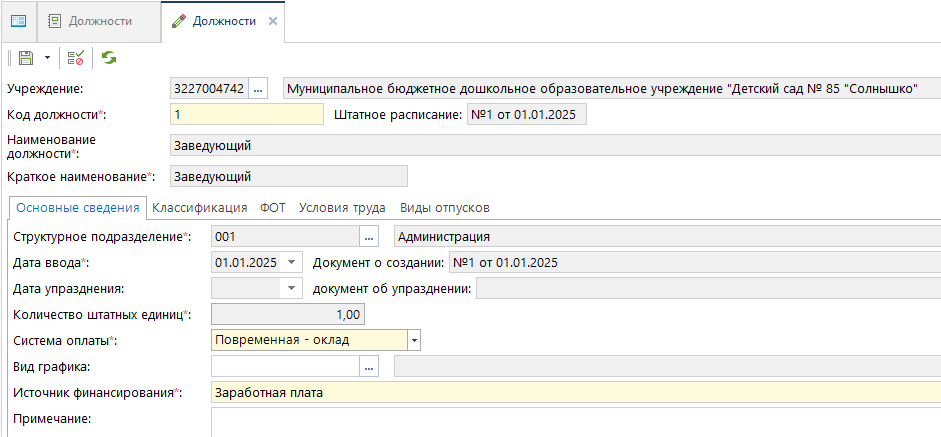Open Вид графика lookup ellipsis button
The width and height of the screenshot is (941, 437).
369,367
